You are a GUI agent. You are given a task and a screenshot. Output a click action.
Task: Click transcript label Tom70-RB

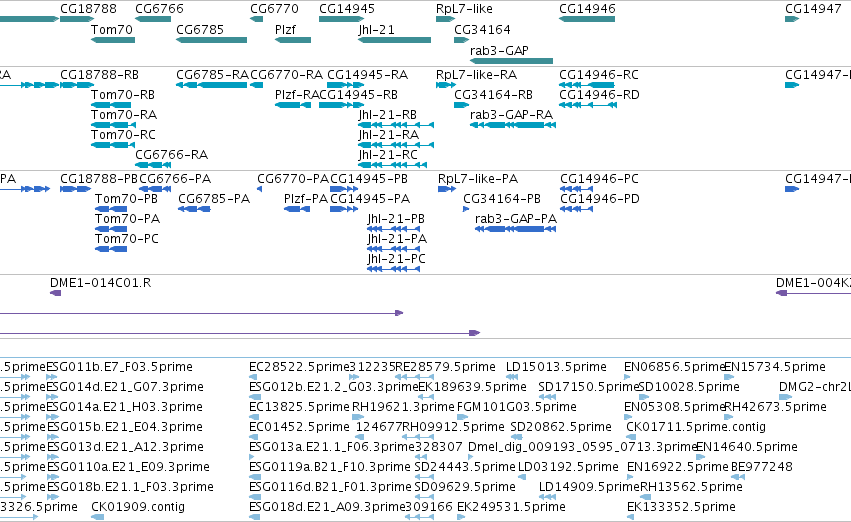coord(123,94)
